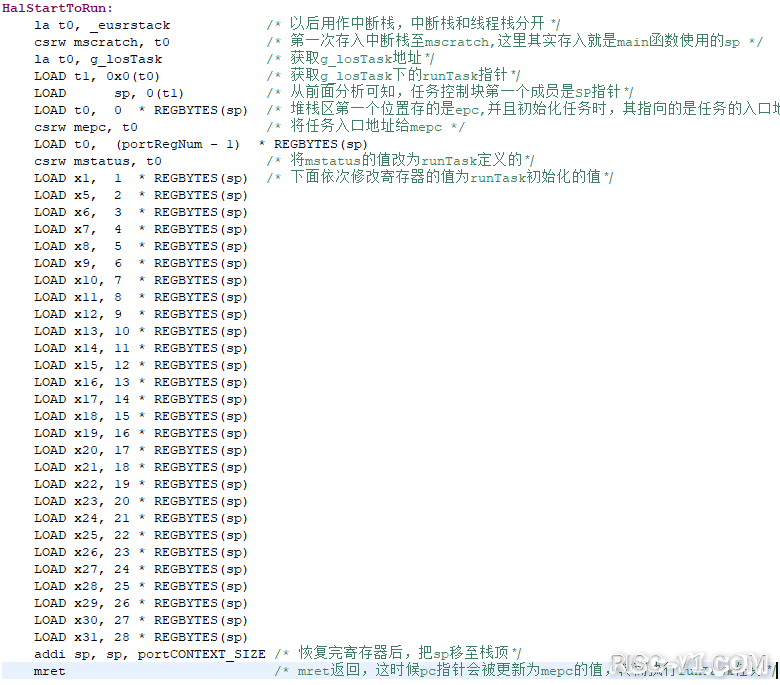The width and height of the screenshot is (780, 685).
Task: Click the "csrw mstatus, t0" line
Action: tap(98, 161)
